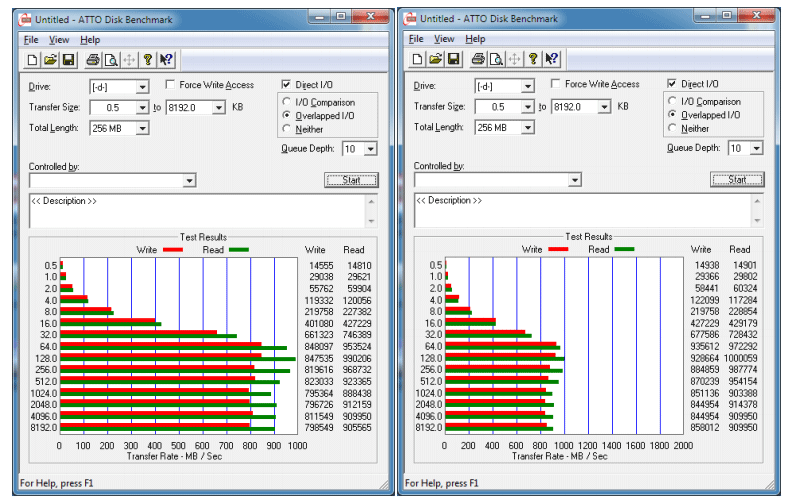
Task: Click ATTO app icon in left title bar
Action: 25,20
